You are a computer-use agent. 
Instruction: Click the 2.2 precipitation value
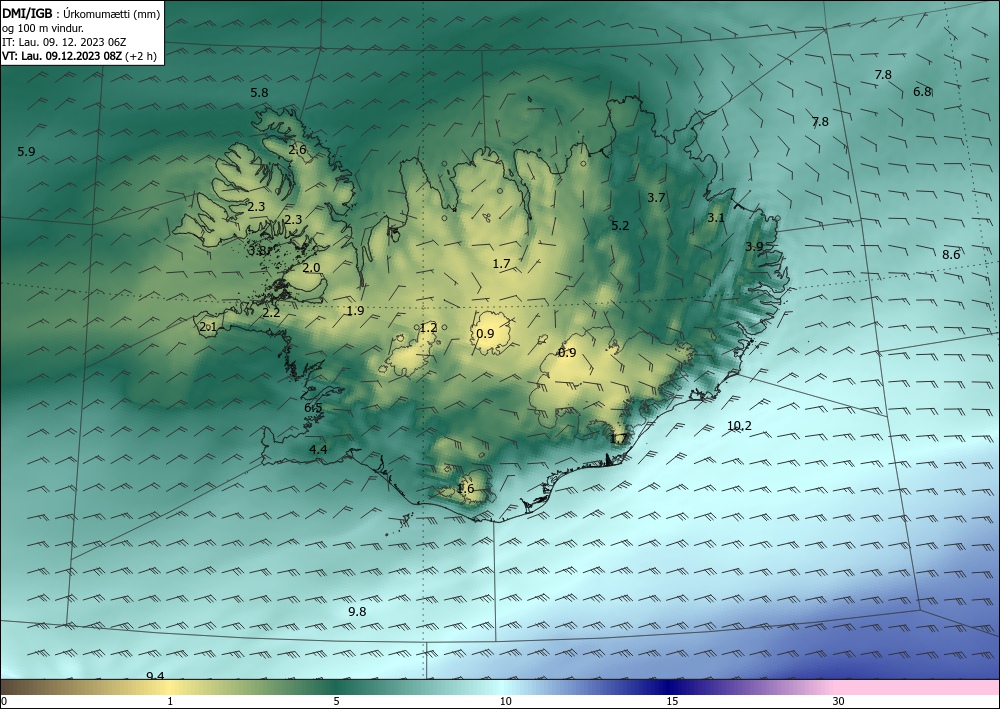click(271, 312)
